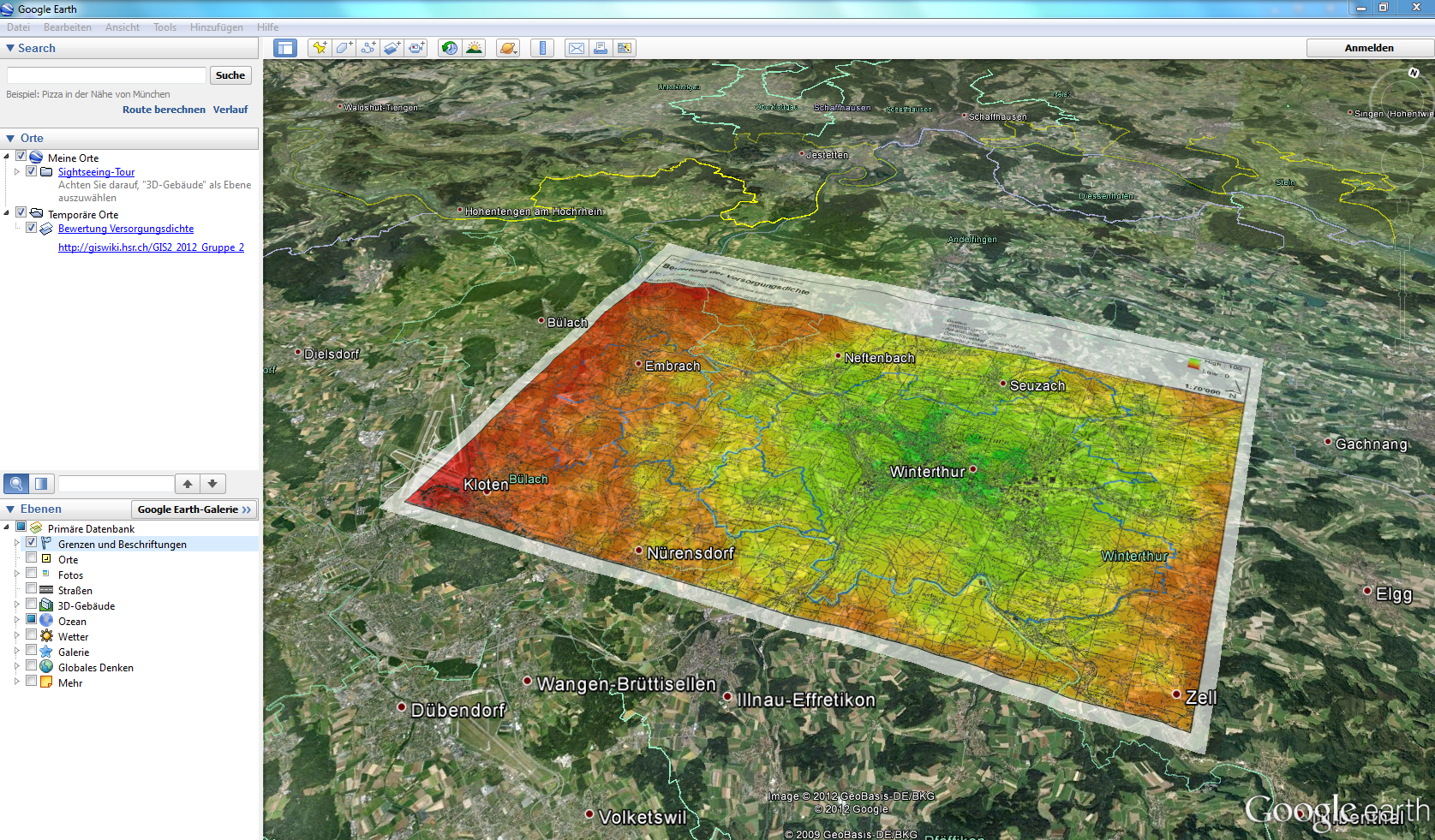The width and height of the screenshot is (1435, 840).
Task: Open the Add Placemark tool
Action: point(320,48)
